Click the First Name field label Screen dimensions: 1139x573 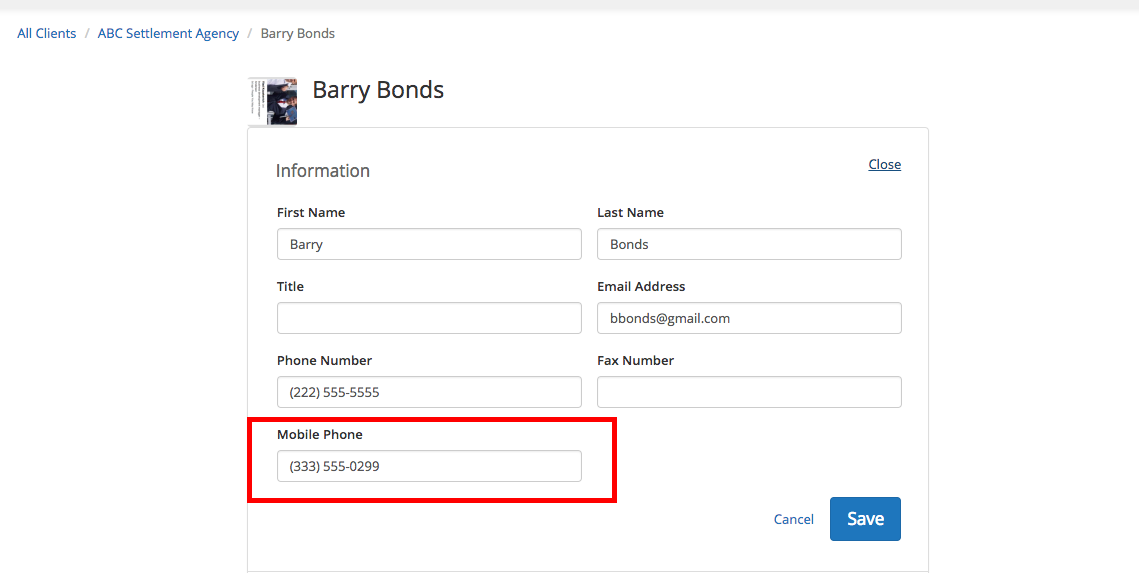311,213
